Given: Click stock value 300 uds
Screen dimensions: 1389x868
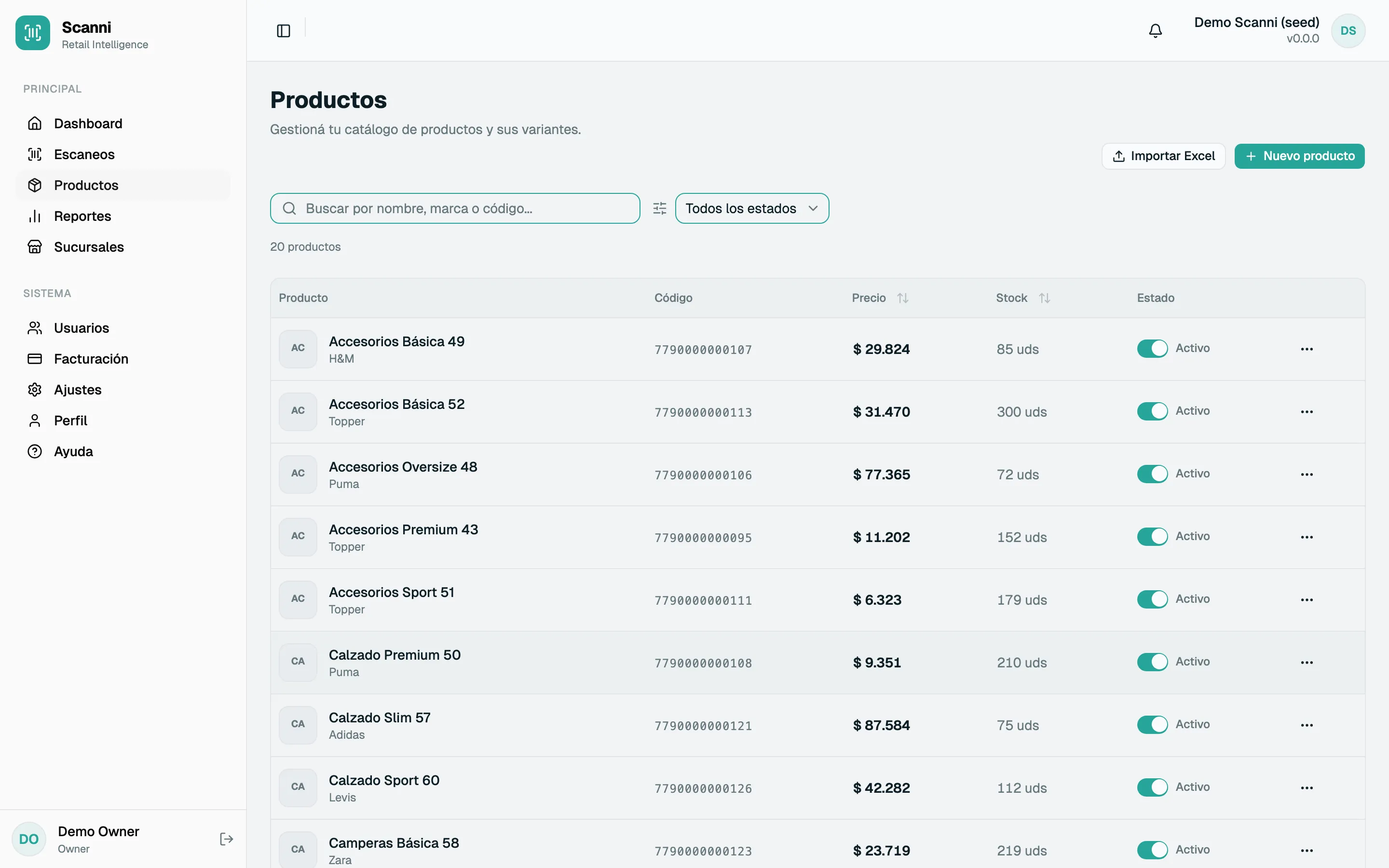Looking at the screenshot, I should tap(1021, 412).
